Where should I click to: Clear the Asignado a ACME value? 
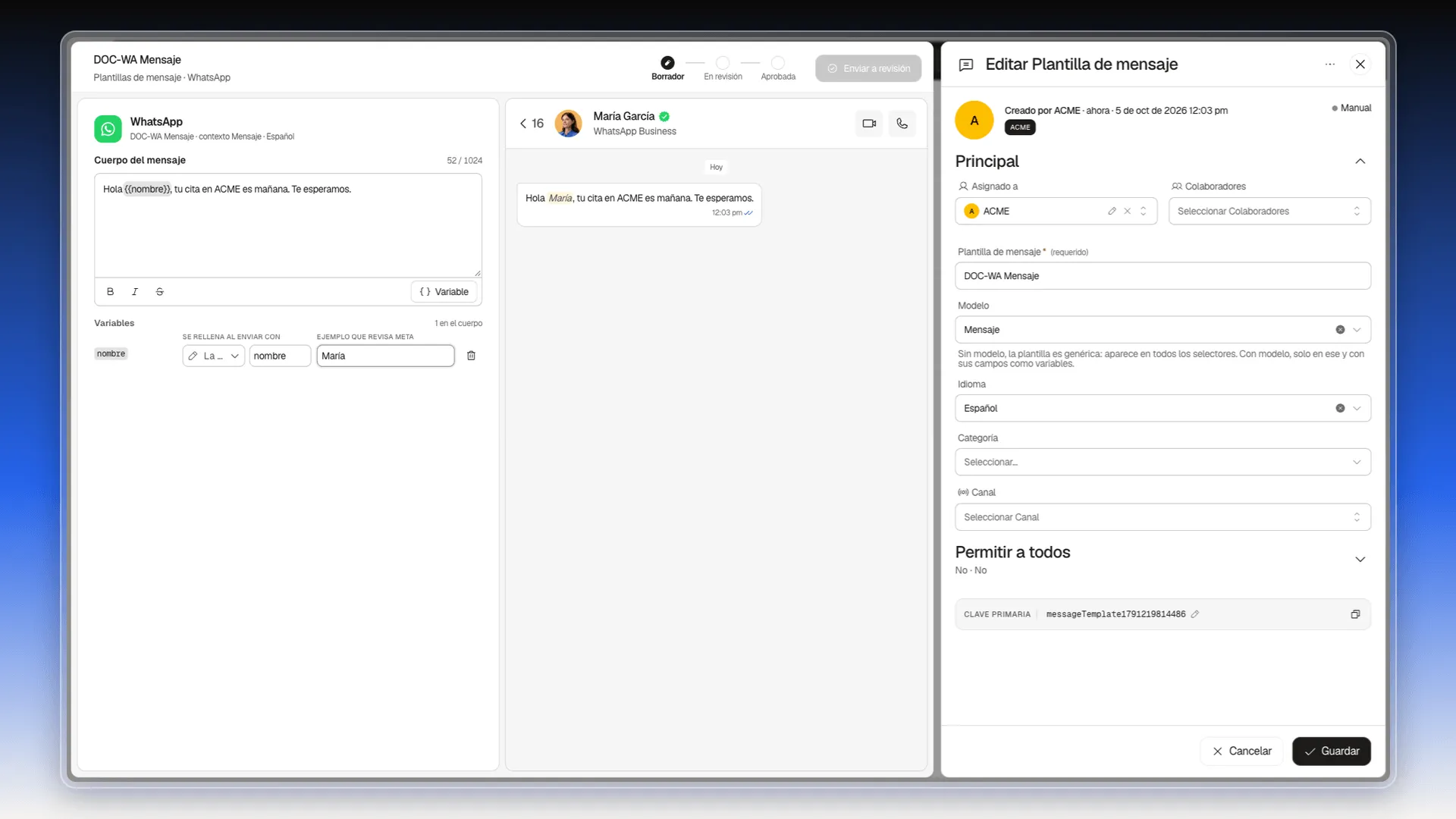click(x=1128, y=211)
